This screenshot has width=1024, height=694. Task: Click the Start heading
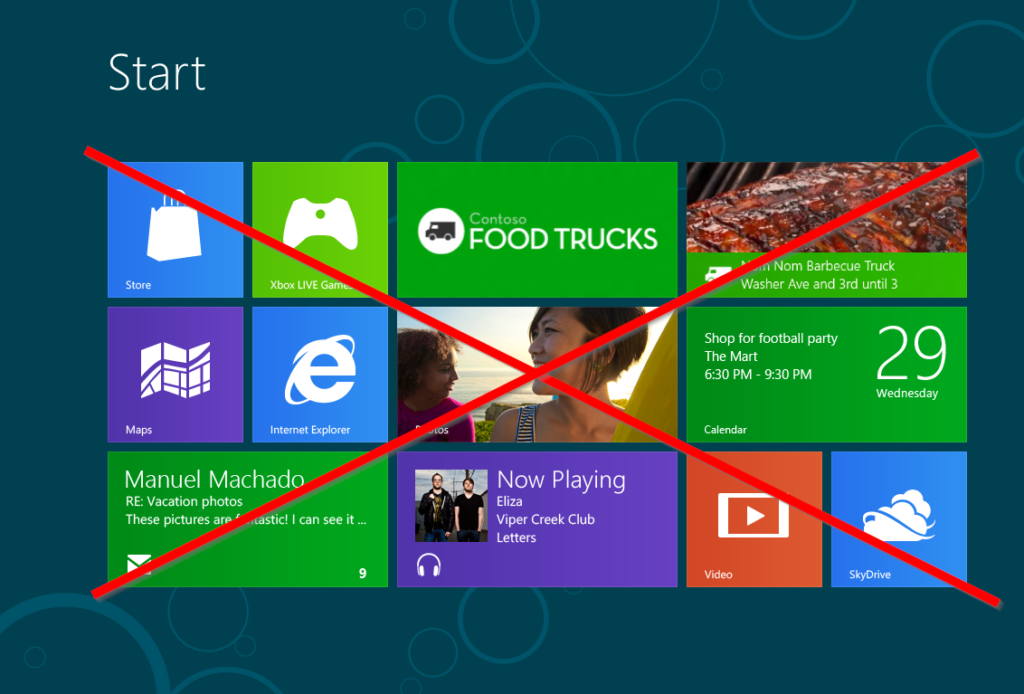click(x=157, y=73)
